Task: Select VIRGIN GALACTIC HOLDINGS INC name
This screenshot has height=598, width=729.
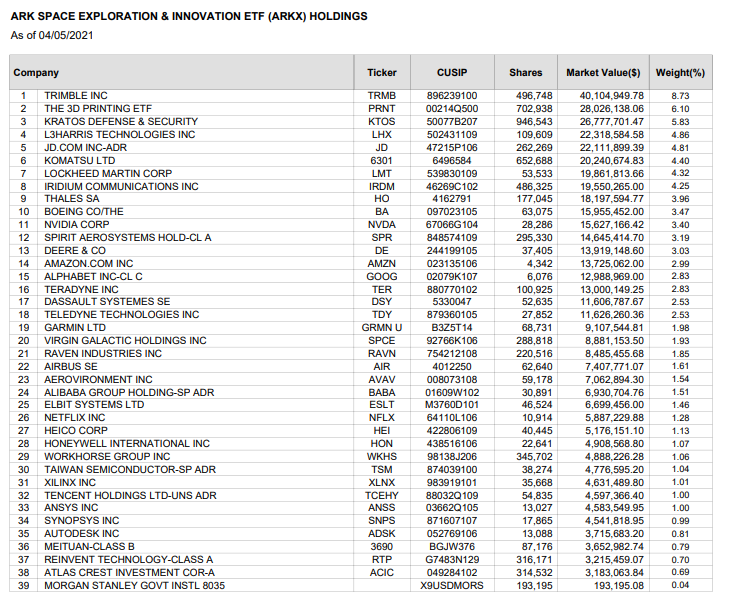Action: 125,341
